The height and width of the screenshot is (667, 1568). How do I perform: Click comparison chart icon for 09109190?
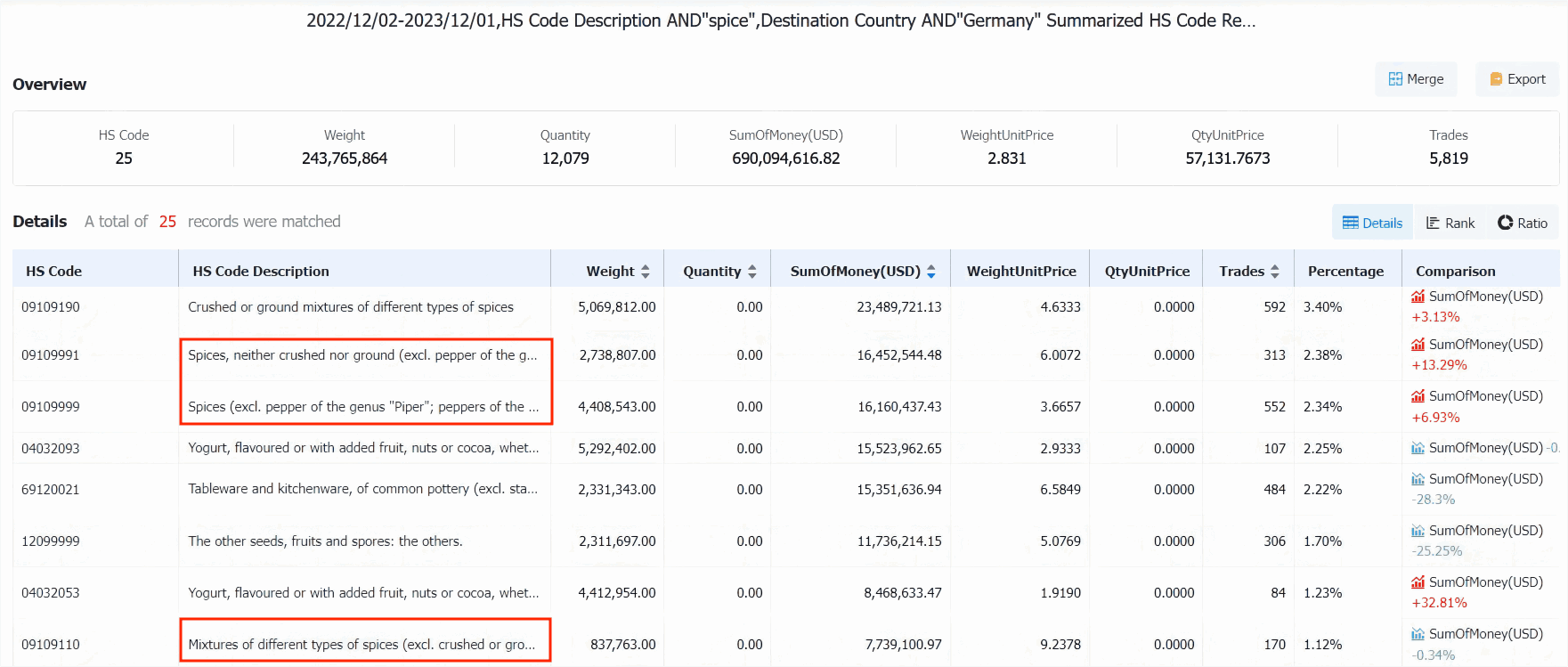(1418, 297)
